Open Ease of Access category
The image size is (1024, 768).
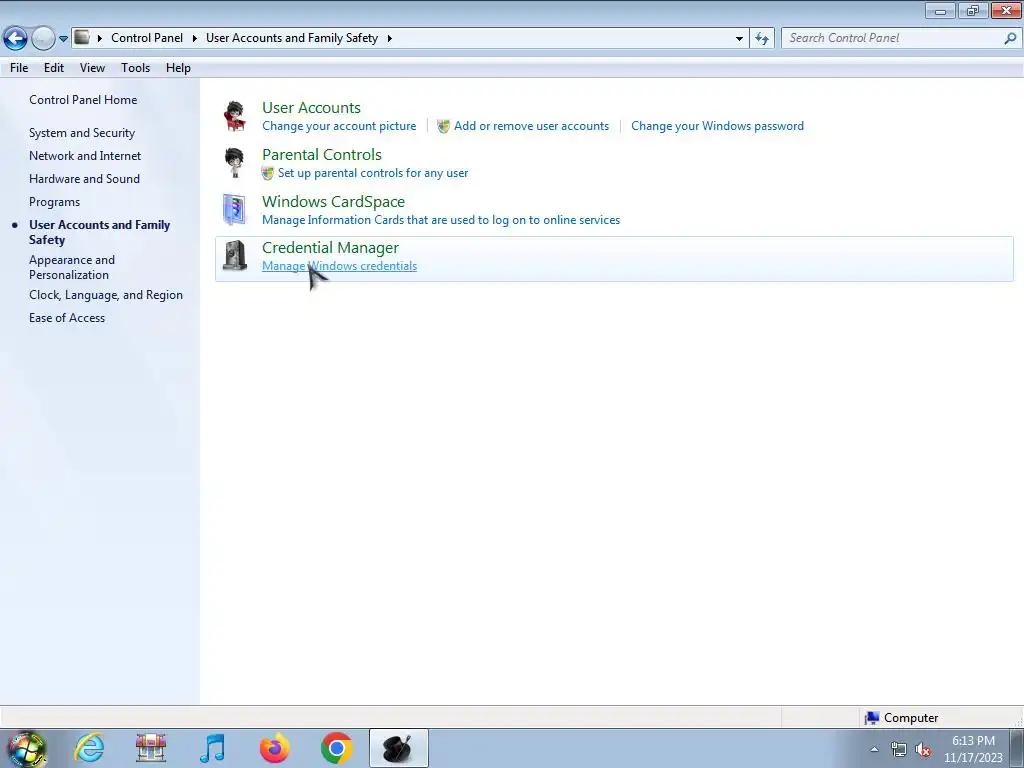(67, 317)
